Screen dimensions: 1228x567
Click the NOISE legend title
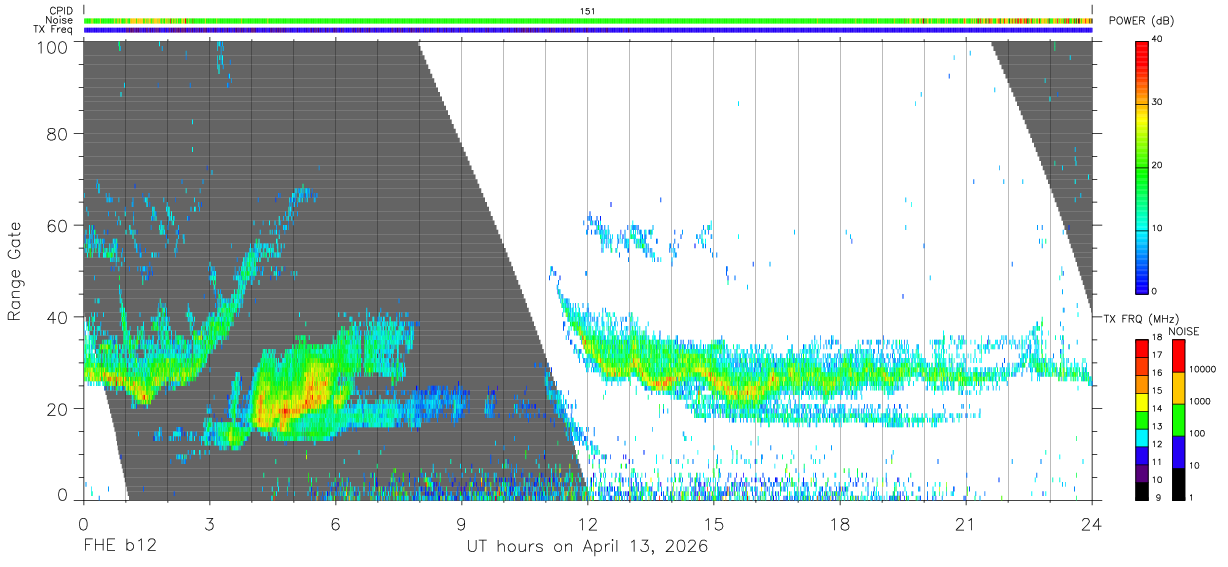coord(1184,331)
